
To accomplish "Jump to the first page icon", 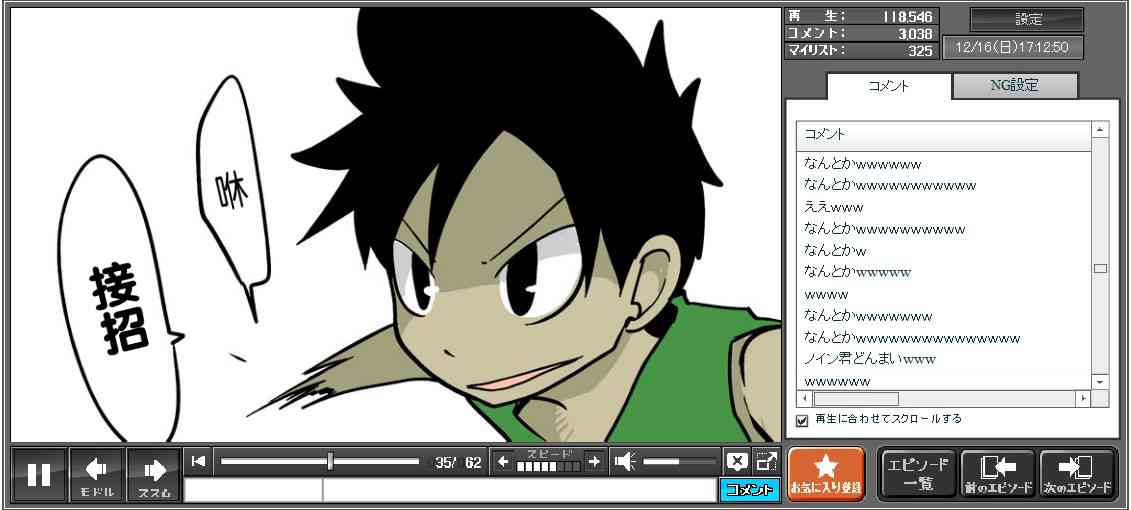I will click(x=199, y=461).
